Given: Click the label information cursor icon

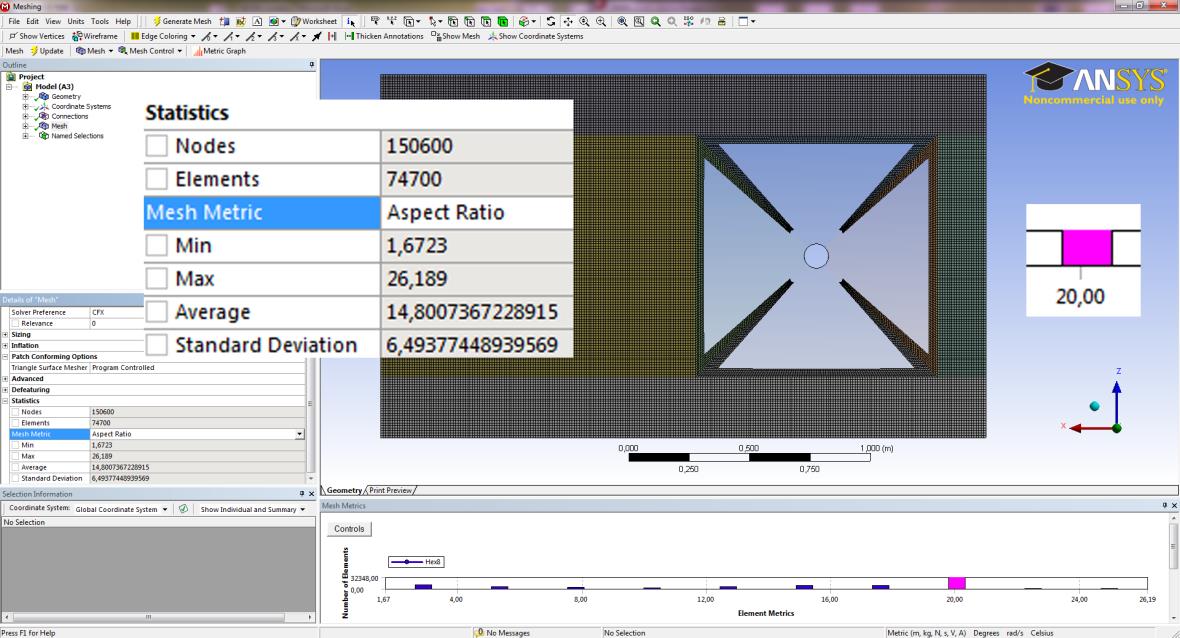Looking at the screenshot, I should (x=351, y=21).
